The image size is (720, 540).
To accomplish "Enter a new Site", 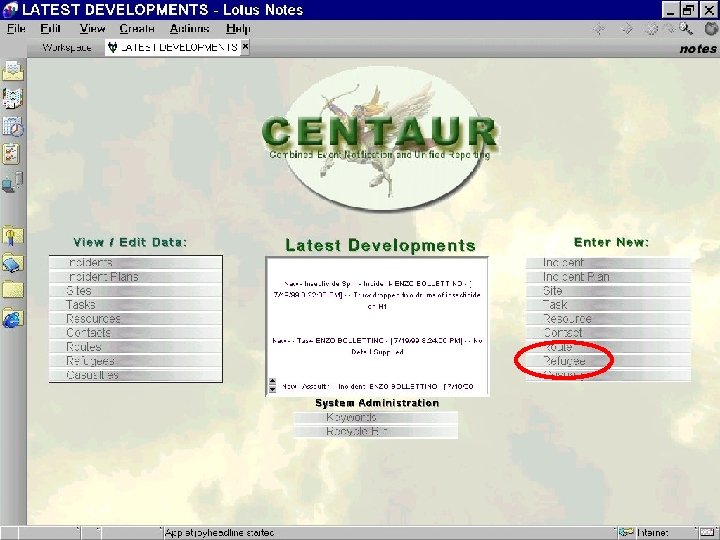I will [608, 291].
